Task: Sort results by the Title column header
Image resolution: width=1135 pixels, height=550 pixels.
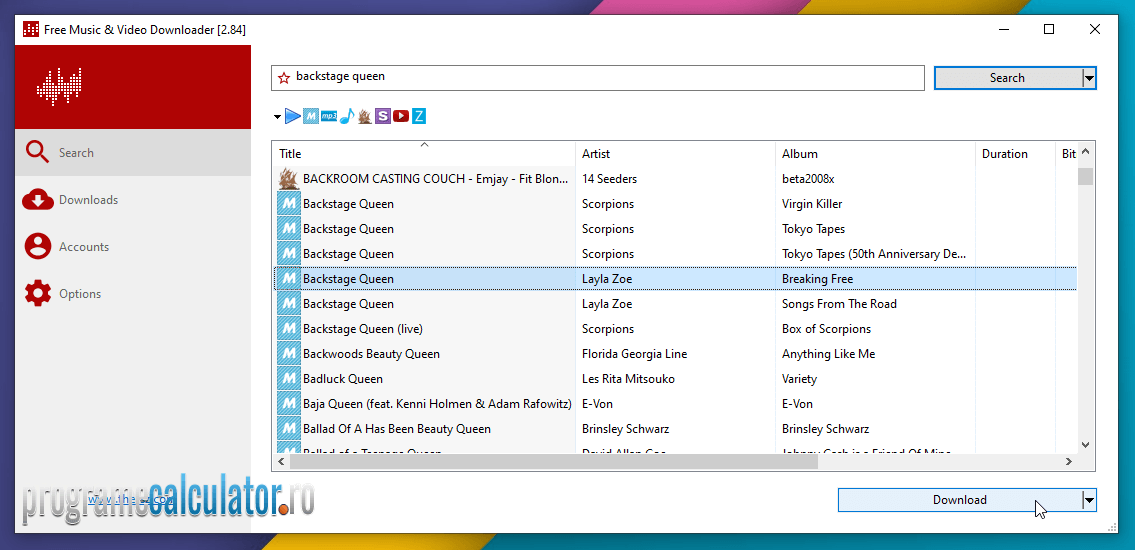Action: [425, 153]
